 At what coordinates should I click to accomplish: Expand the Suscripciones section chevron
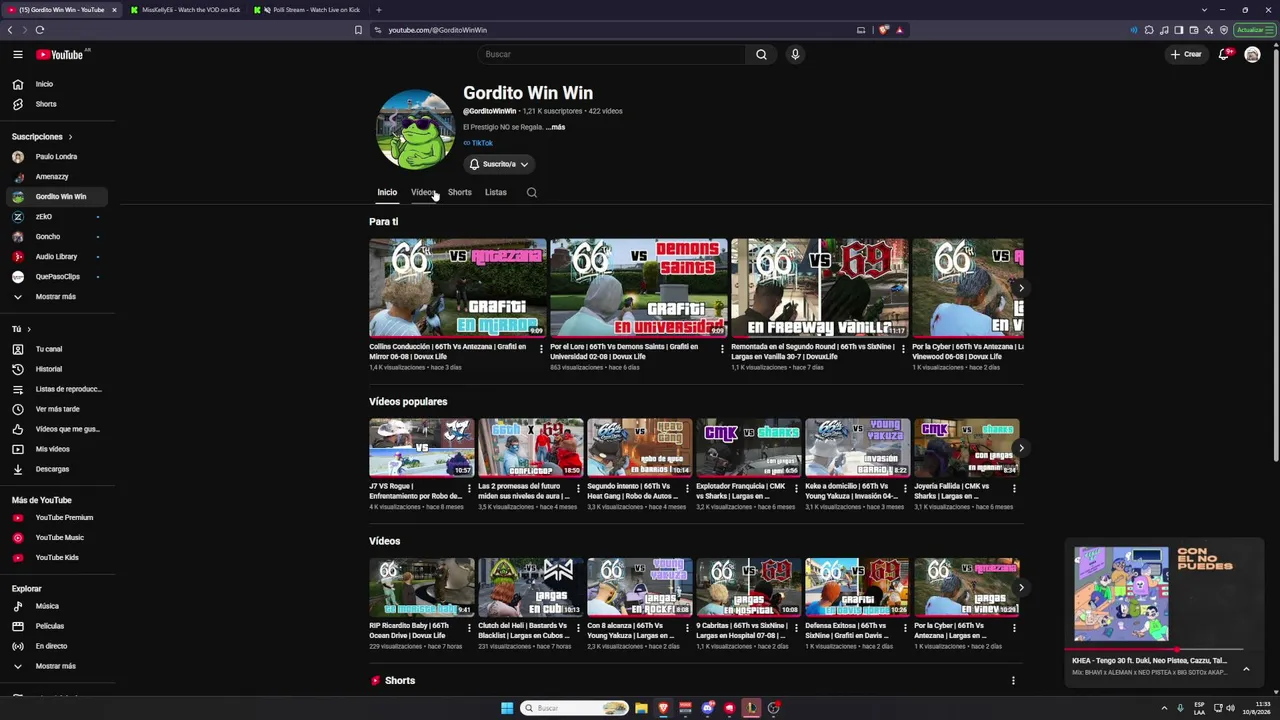(70, 137)
